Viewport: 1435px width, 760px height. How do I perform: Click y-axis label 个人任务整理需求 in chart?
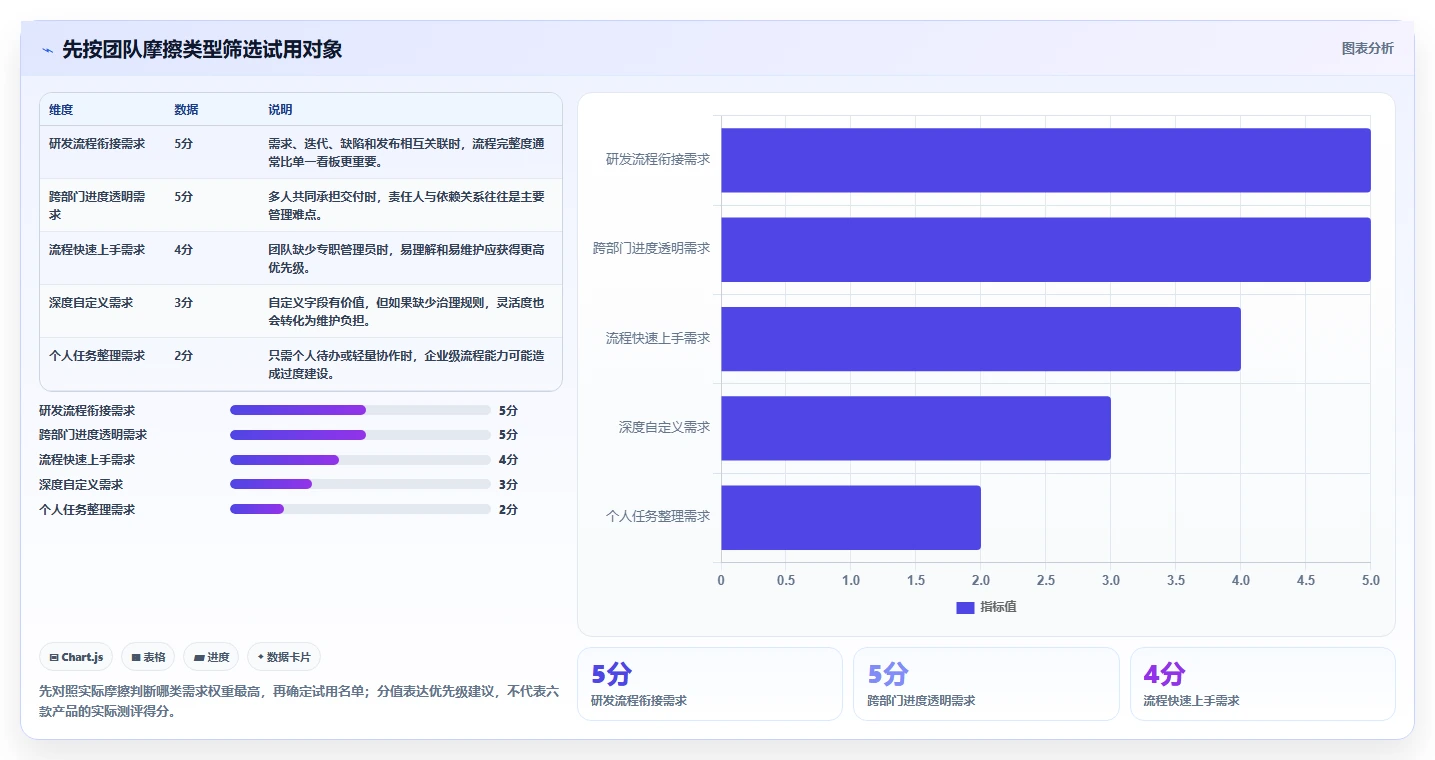[x=658, y=516]
